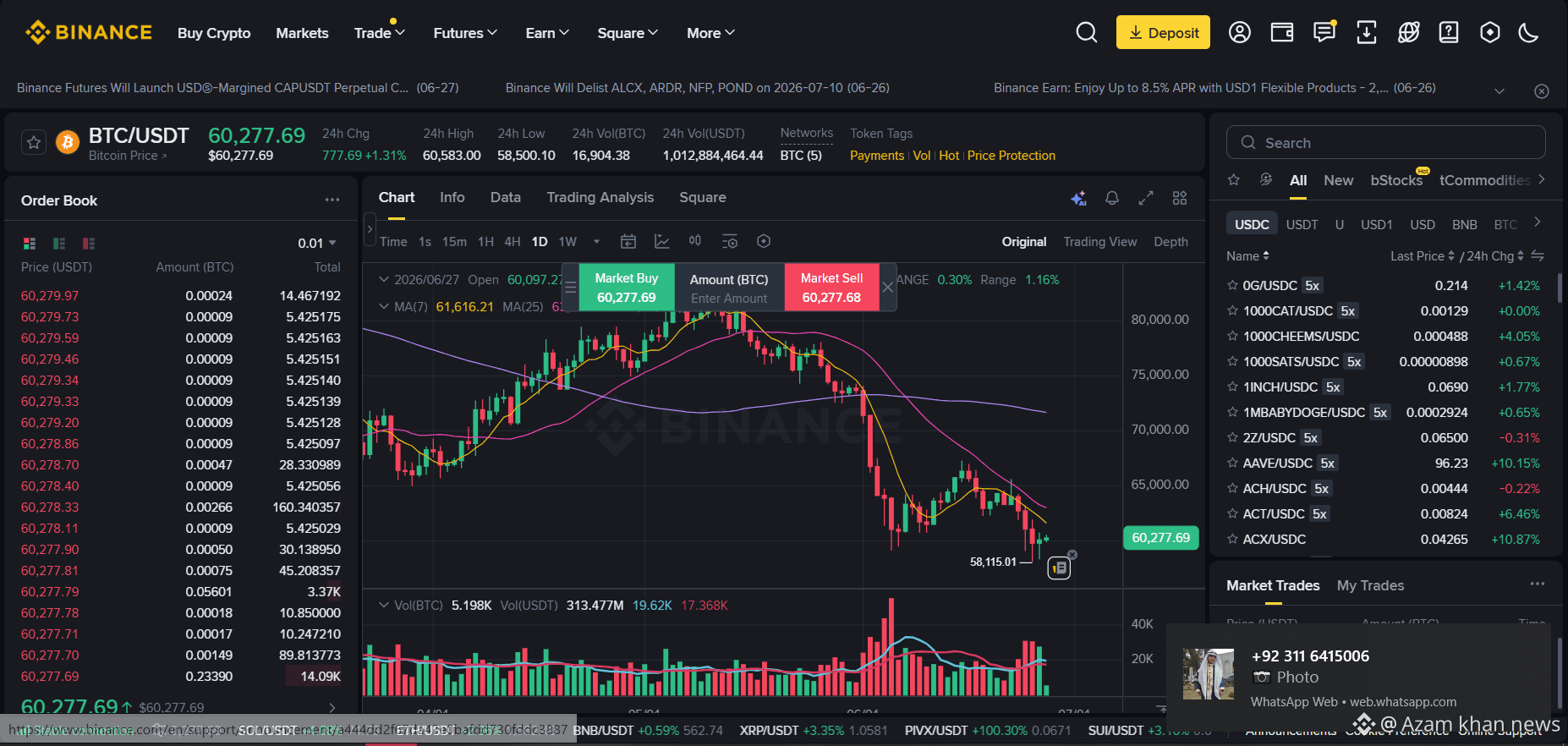
Task: Open the language globe icon
Action: pos(1409,33)
